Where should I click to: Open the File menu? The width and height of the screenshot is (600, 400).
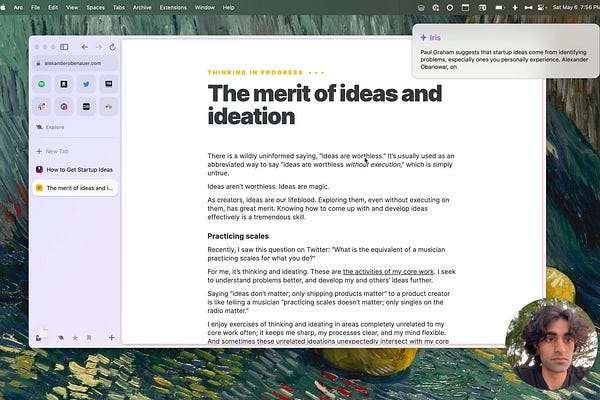[35, 7]
